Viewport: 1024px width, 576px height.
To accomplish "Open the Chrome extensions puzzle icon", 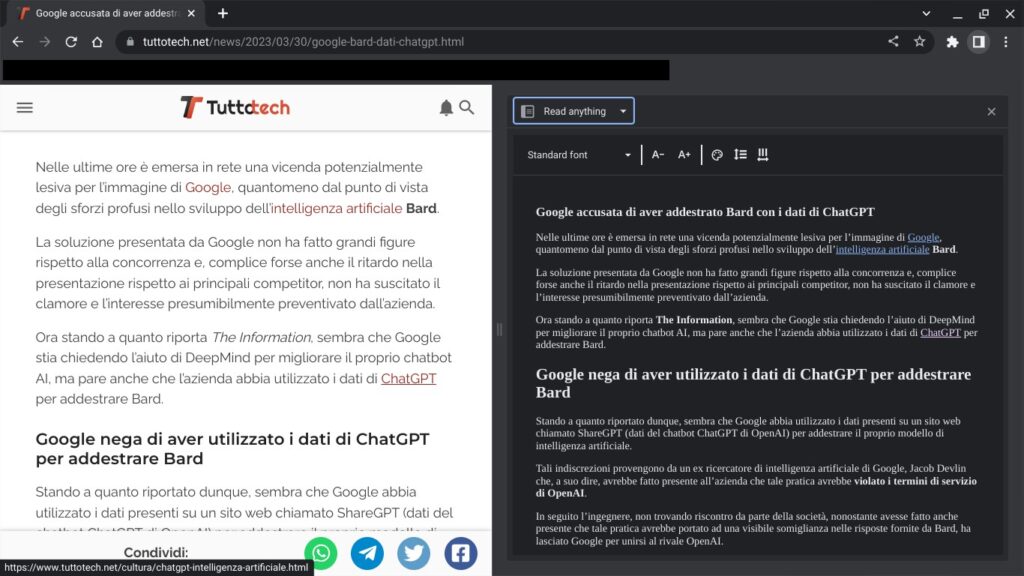I will coord(952,42).
